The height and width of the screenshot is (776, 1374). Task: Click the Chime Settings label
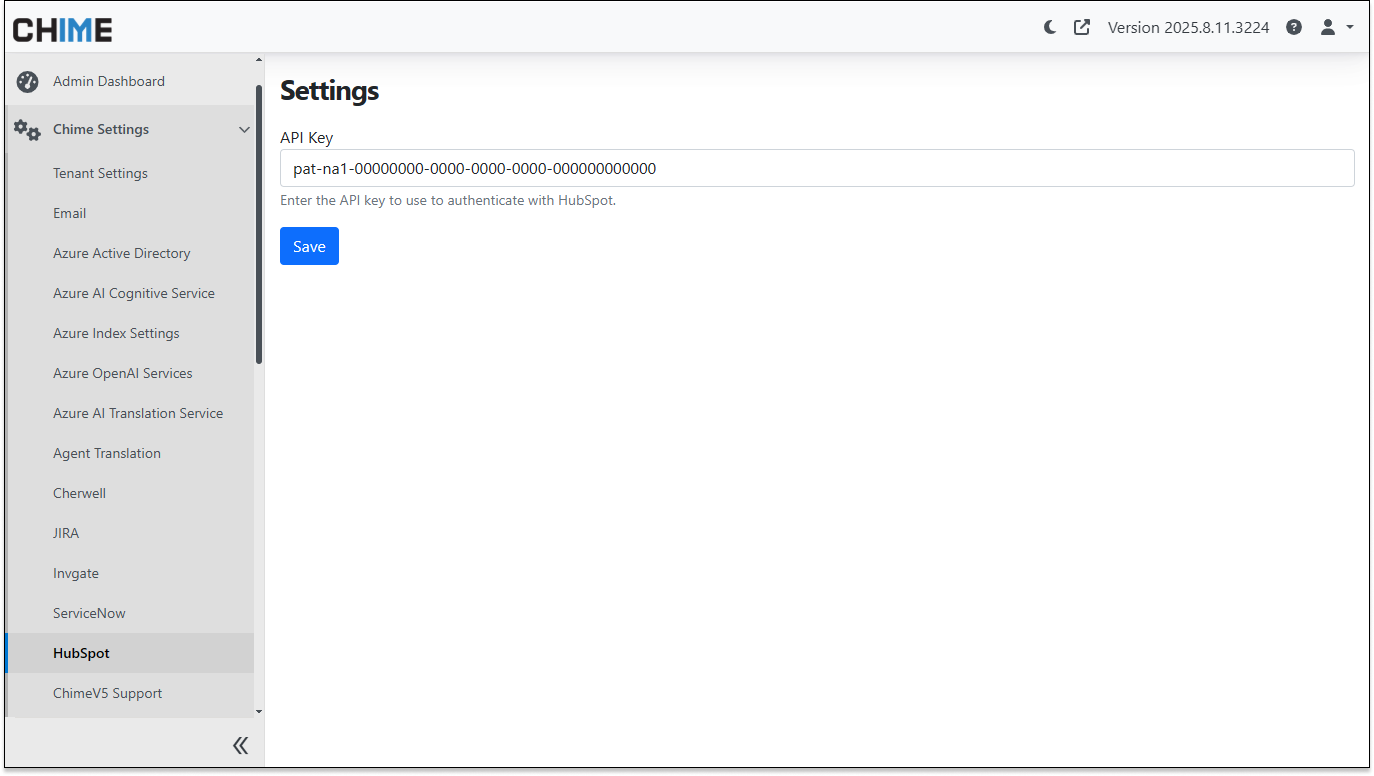[x=101, y=130]
